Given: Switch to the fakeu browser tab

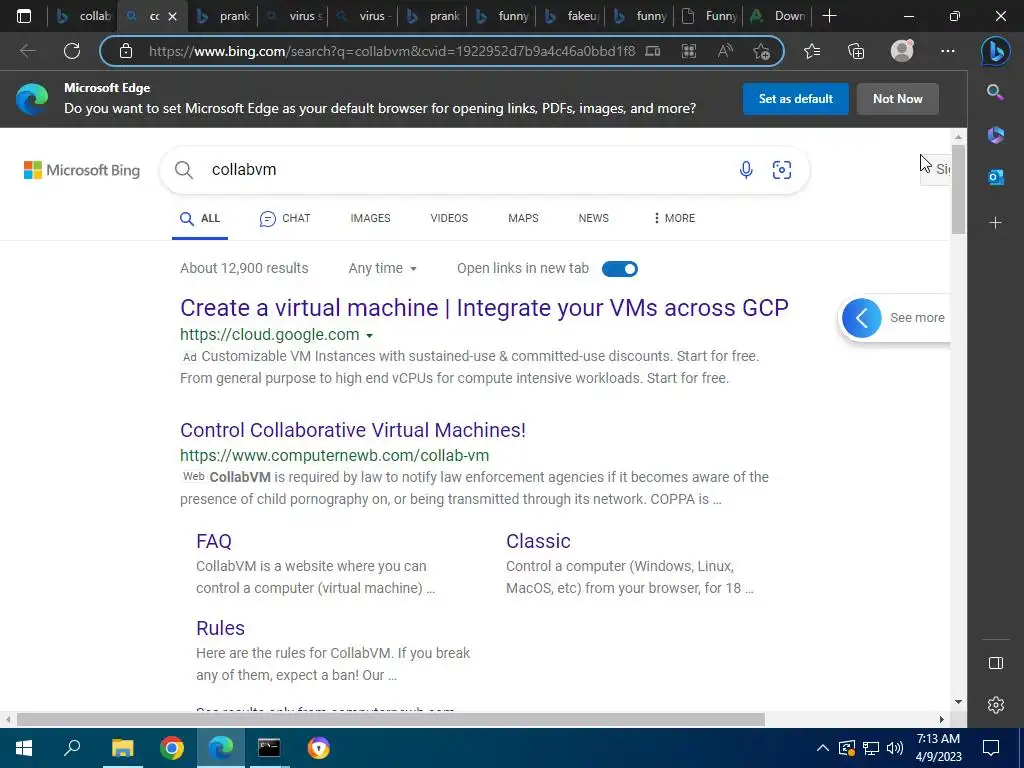Looking at the screenshot, I should pyautogui.click(x=569, y=16).
